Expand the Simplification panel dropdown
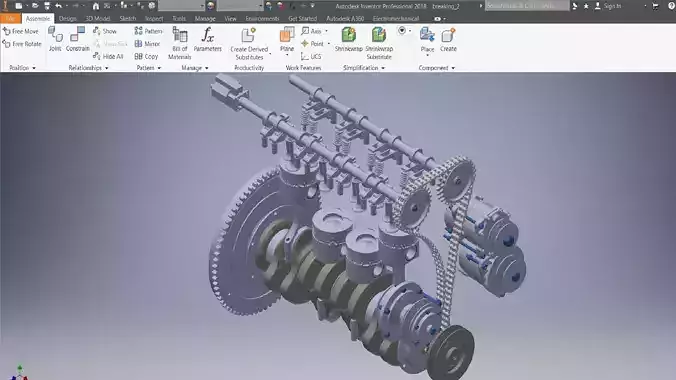The image size is (676, 380). click(383, 68)
